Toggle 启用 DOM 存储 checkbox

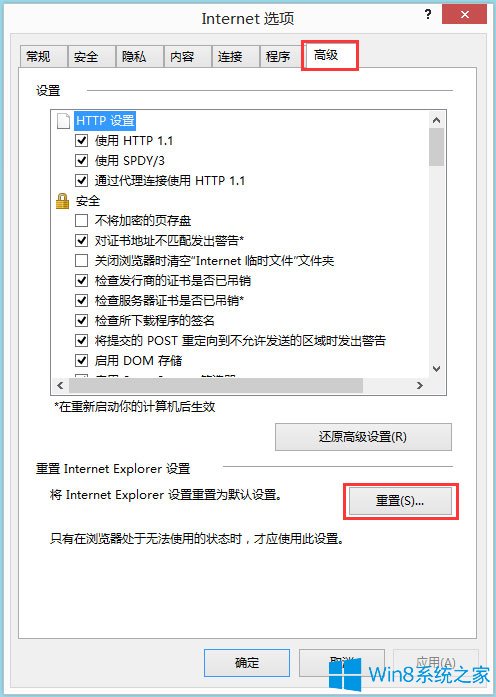81,361
